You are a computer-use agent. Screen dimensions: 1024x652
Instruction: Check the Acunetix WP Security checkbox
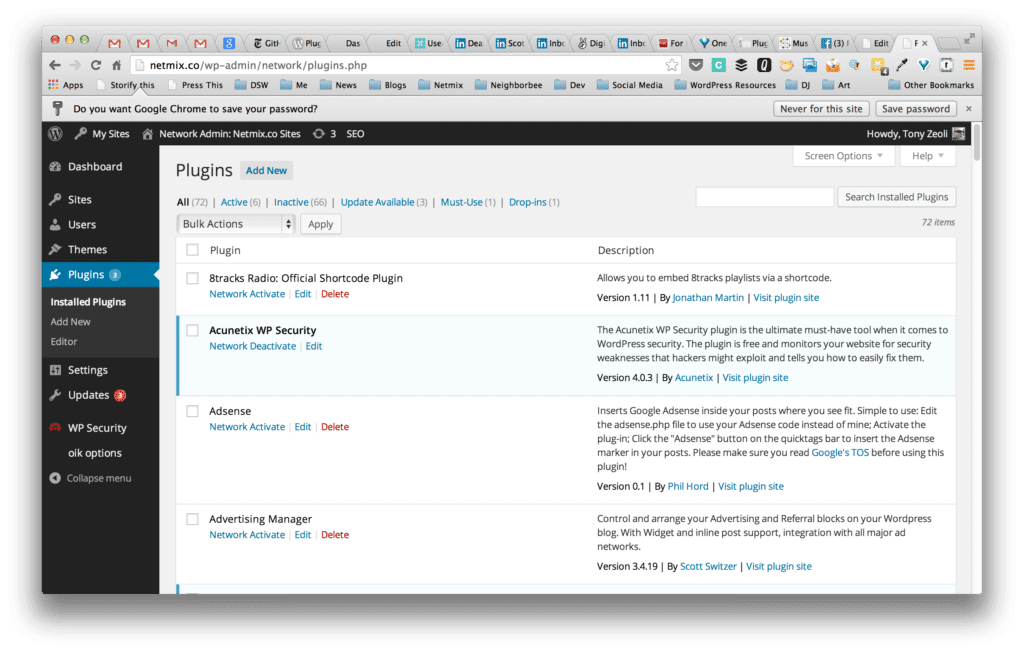pos(193,330)
